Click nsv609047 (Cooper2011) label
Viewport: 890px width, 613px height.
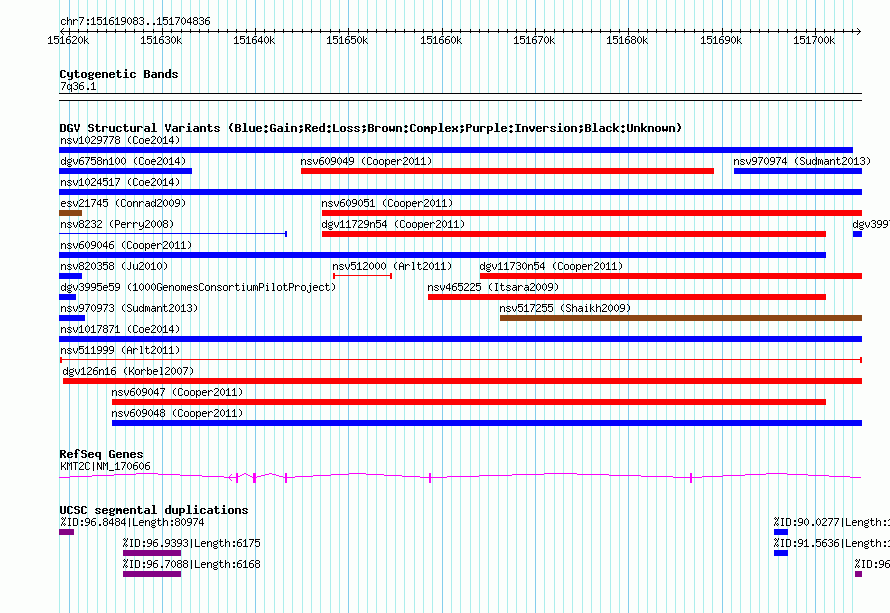(177, 392)
